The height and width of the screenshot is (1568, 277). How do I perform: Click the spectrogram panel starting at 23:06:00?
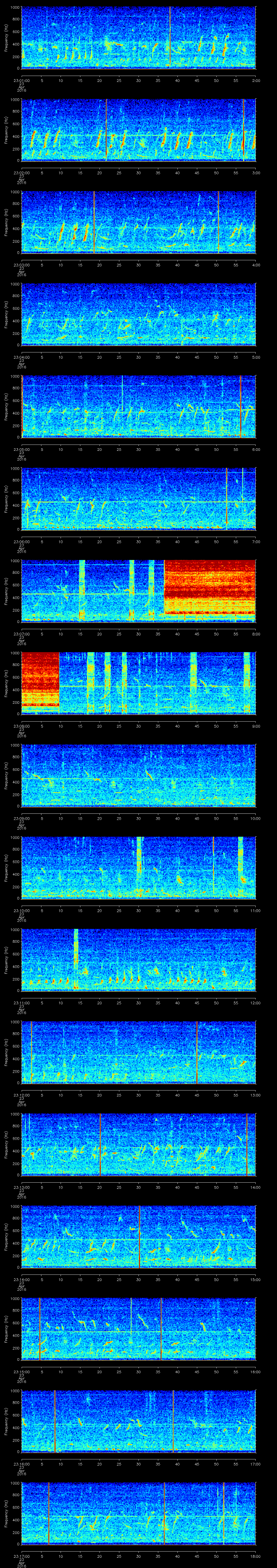(x=139, y=499)
